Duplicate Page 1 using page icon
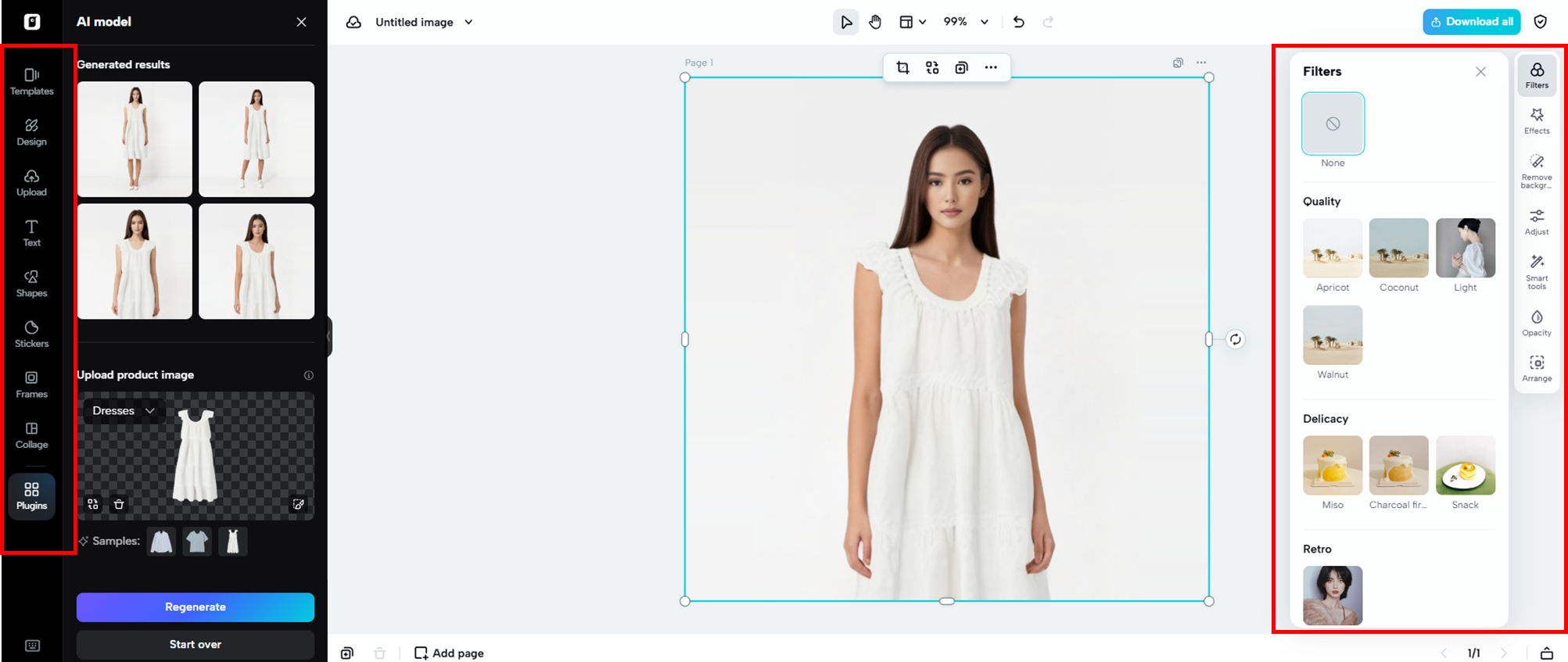Screen dimensions: 1568x662 point(1178,63)
